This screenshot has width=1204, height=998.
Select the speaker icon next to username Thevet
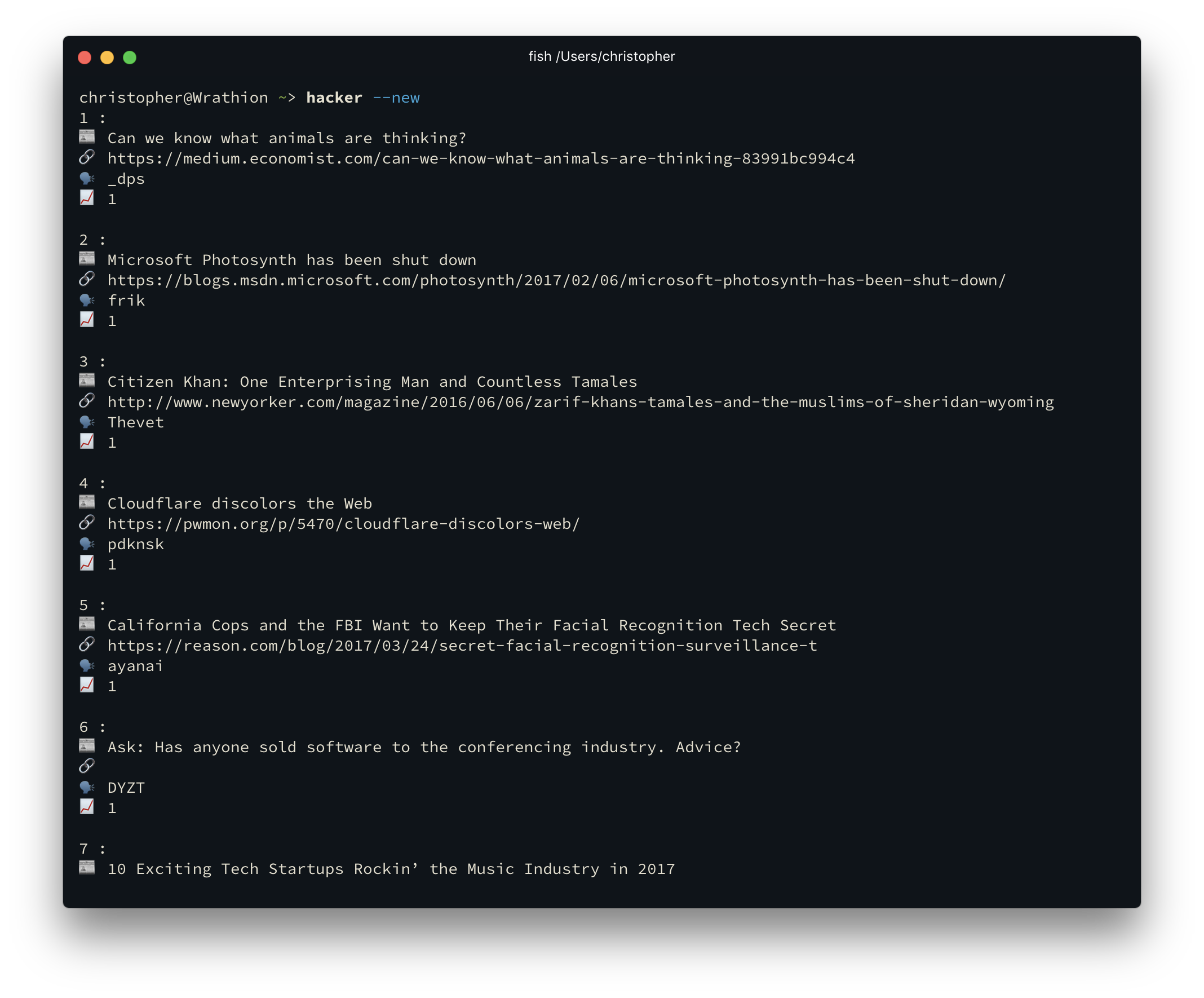coord(87,422)
